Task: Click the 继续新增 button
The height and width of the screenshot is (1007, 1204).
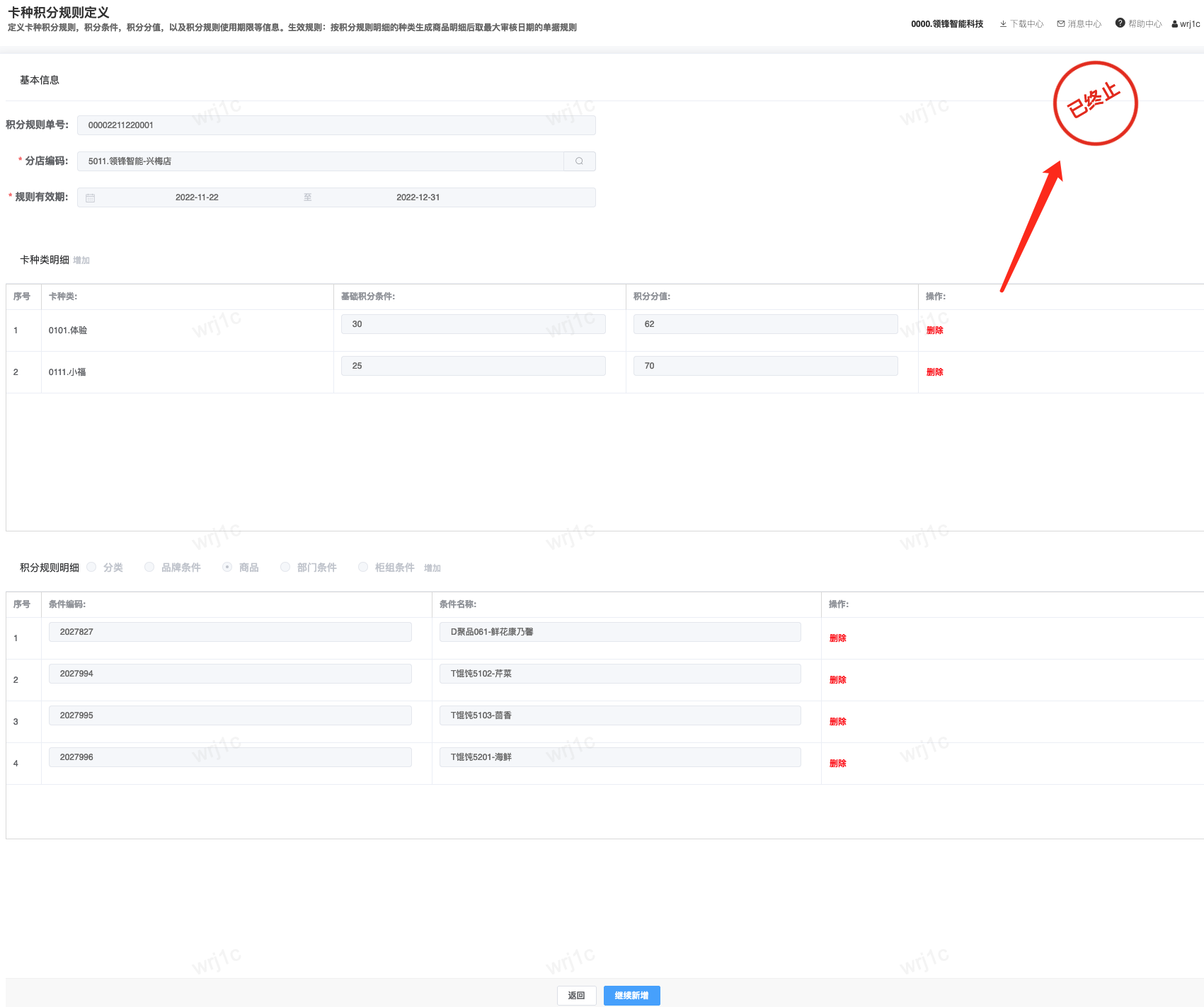Action: (x=632, y=996)
